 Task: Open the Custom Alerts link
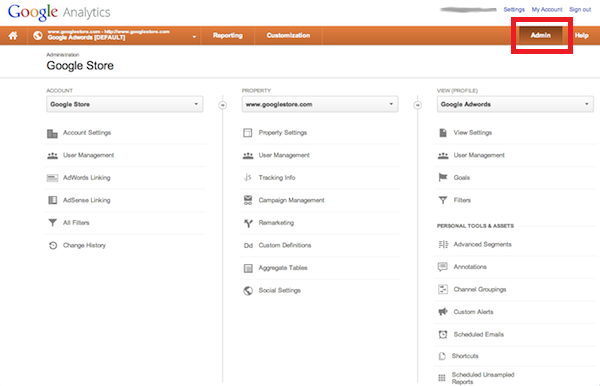[x=473, y=312]
